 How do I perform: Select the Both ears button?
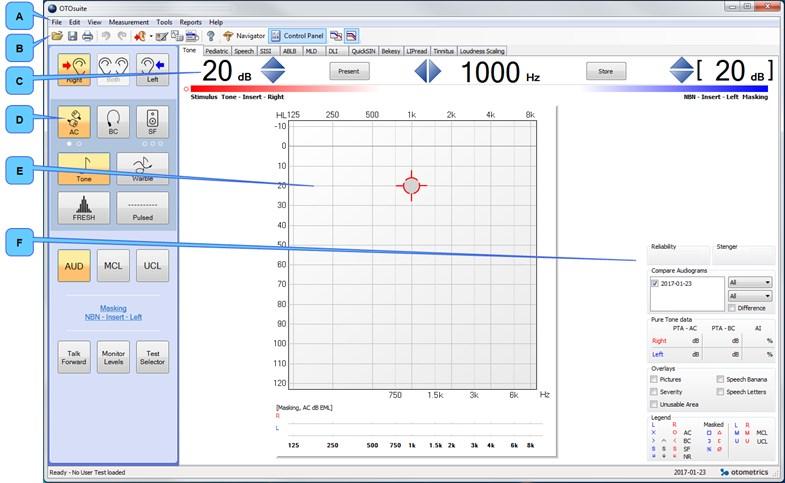click(x=113, y=70)
